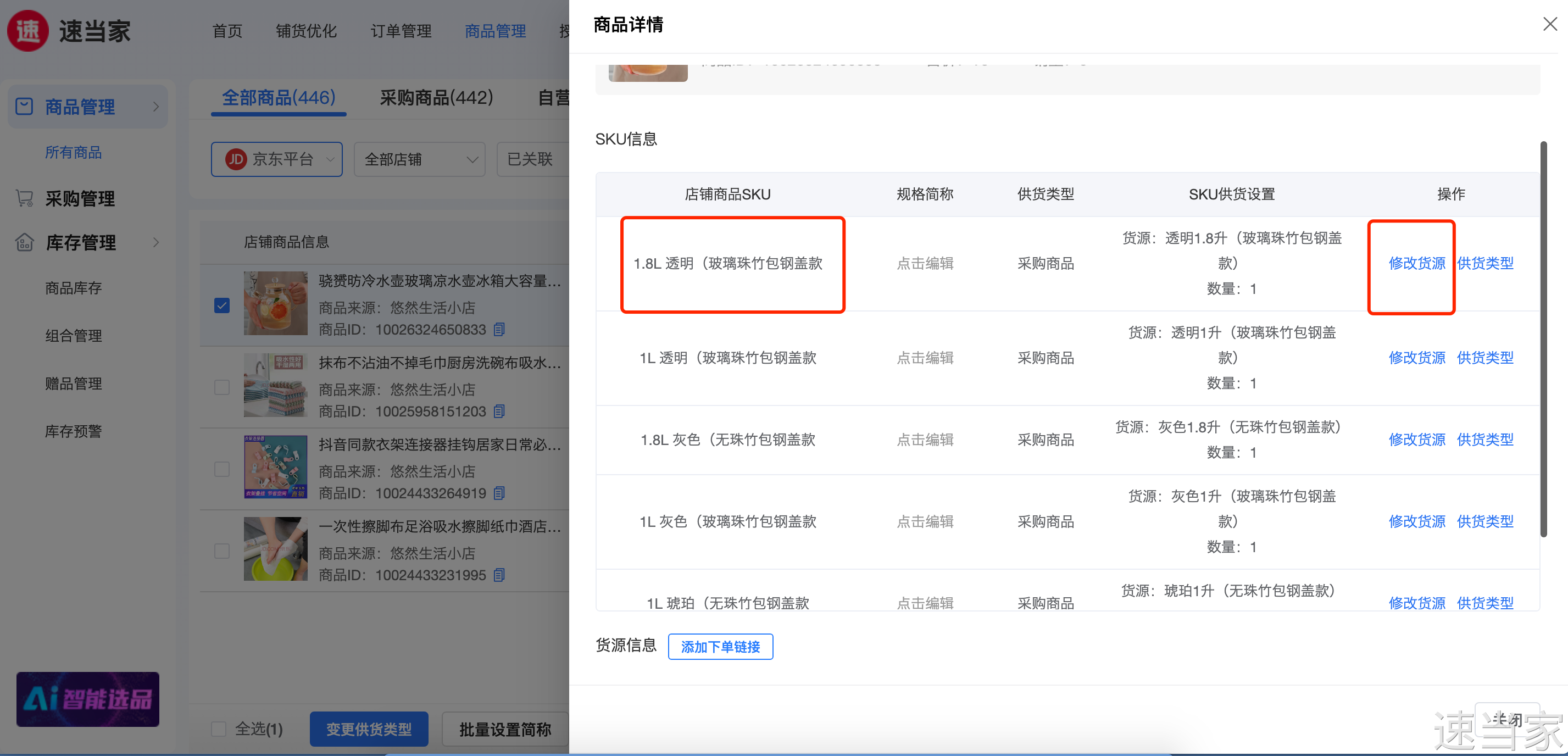Copy product ID 10025958151203 via copy icon

coord(499,412)
